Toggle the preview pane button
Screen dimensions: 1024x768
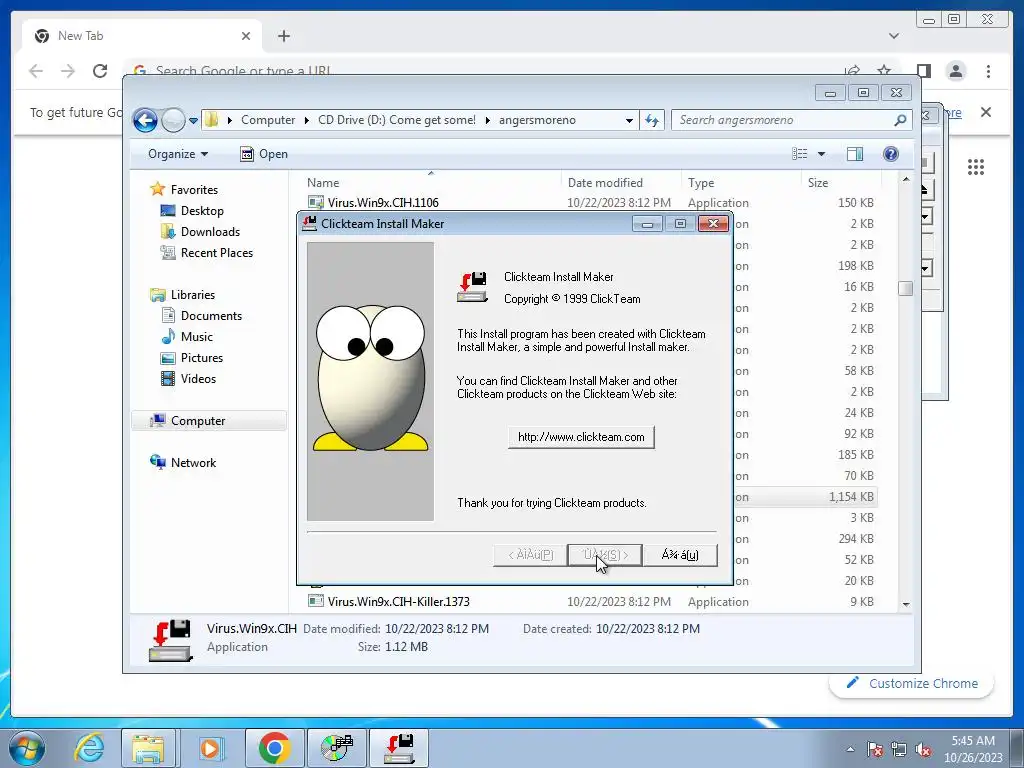pos(855,154)
